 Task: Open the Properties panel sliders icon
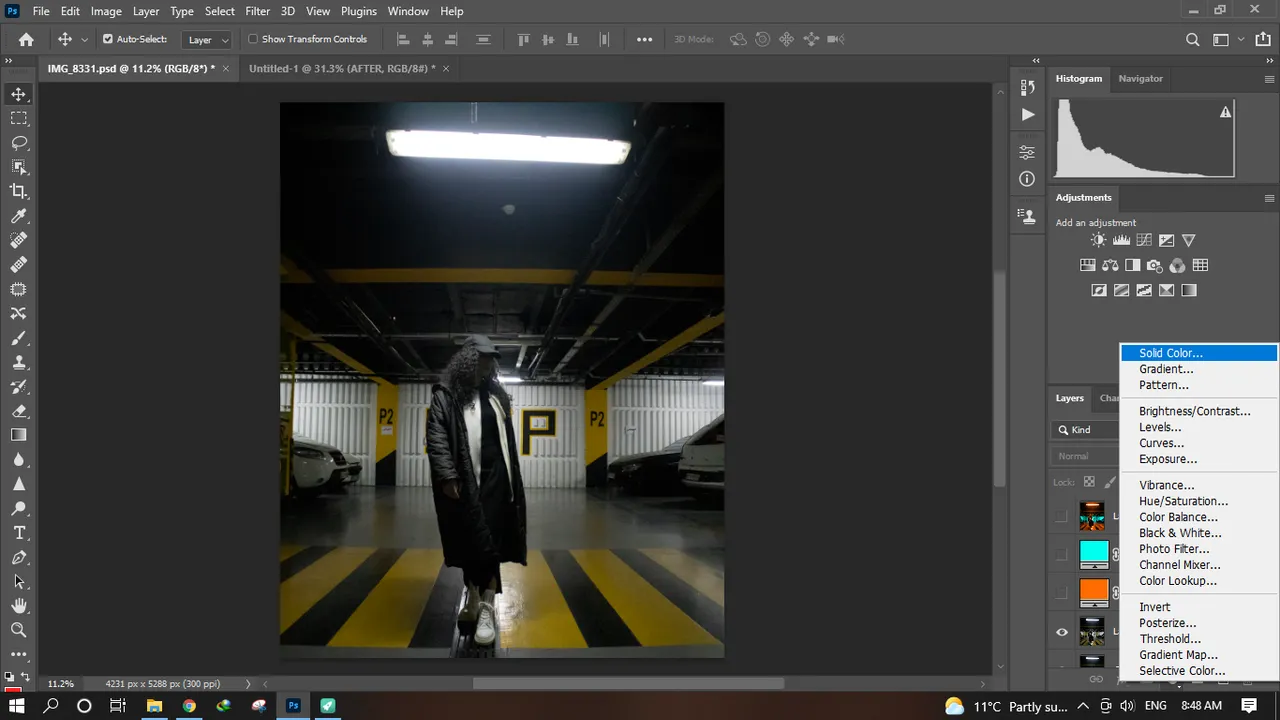click(1027, 153)
